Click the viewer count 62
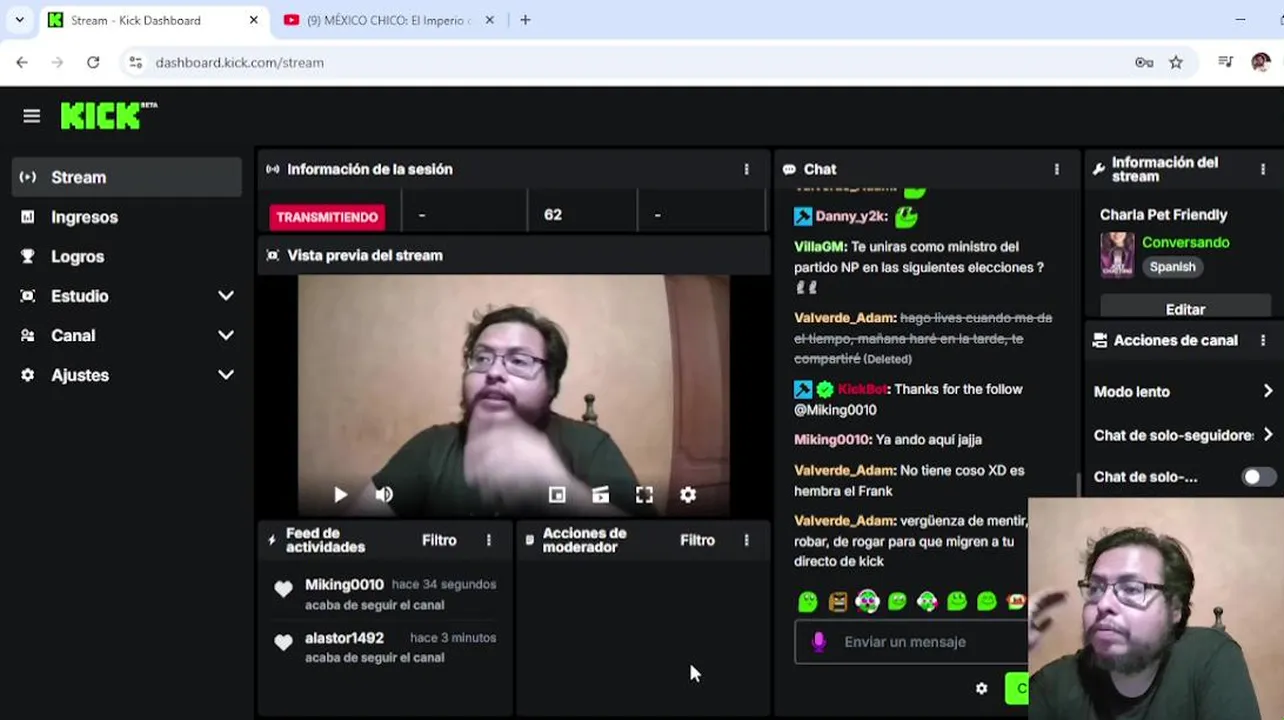This screenshot has height=720, width=1284. [552, 215]
